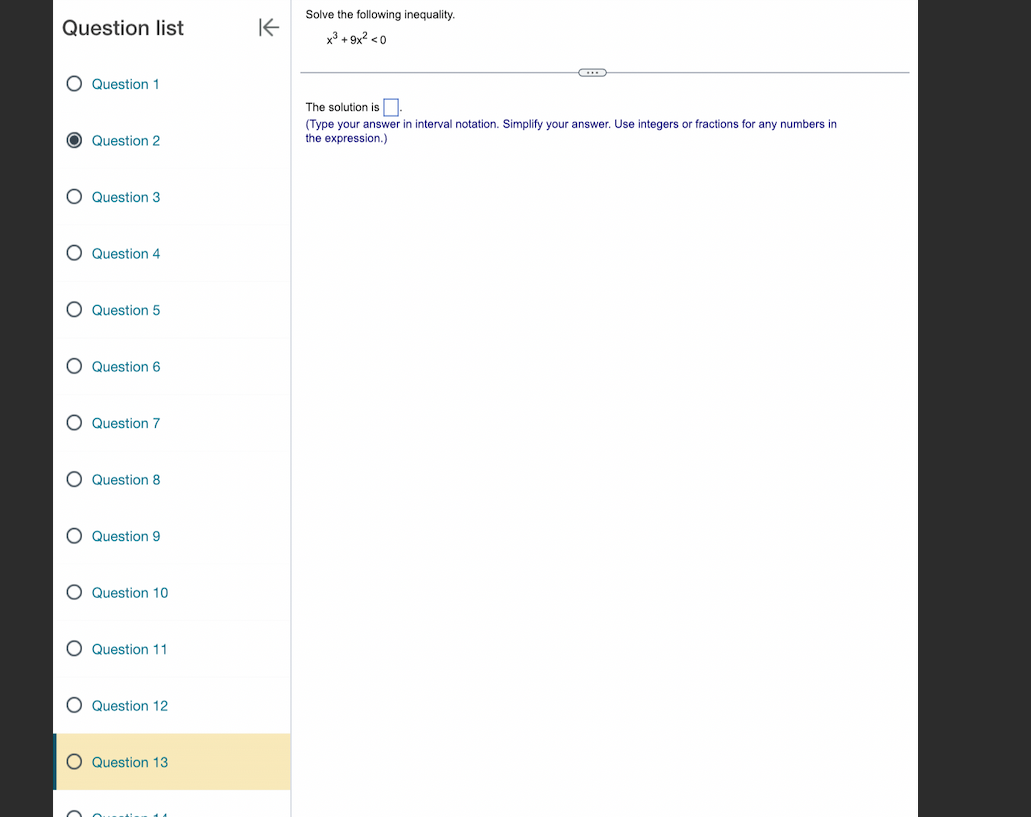
Task: Navigate to Question 8 link
Action: pyautogui.click(x=126, y=480)
